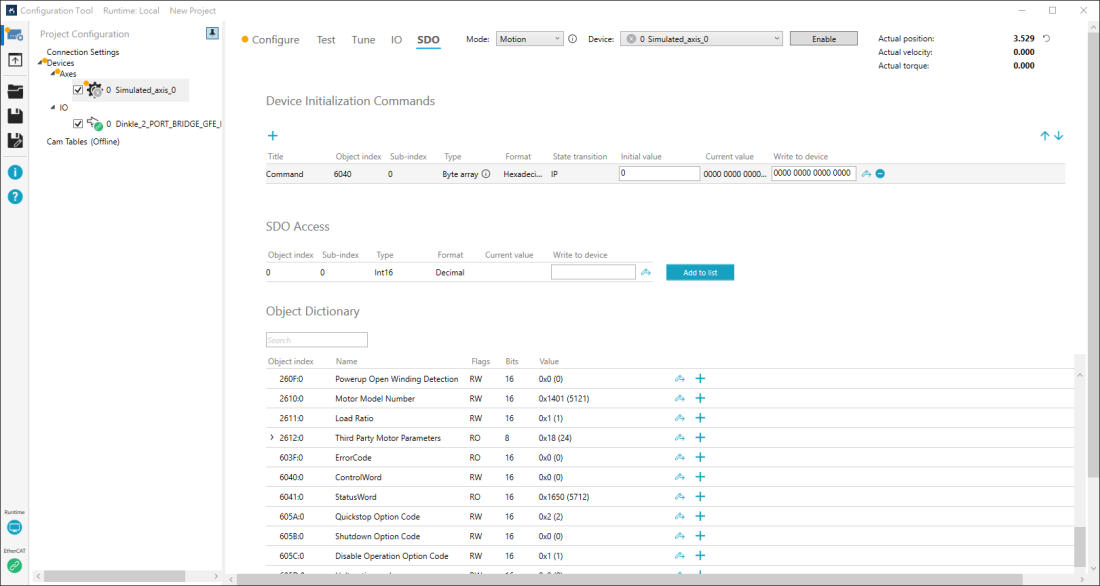
Task: Switch to the Configure tab
Action: tap(275, 40)
